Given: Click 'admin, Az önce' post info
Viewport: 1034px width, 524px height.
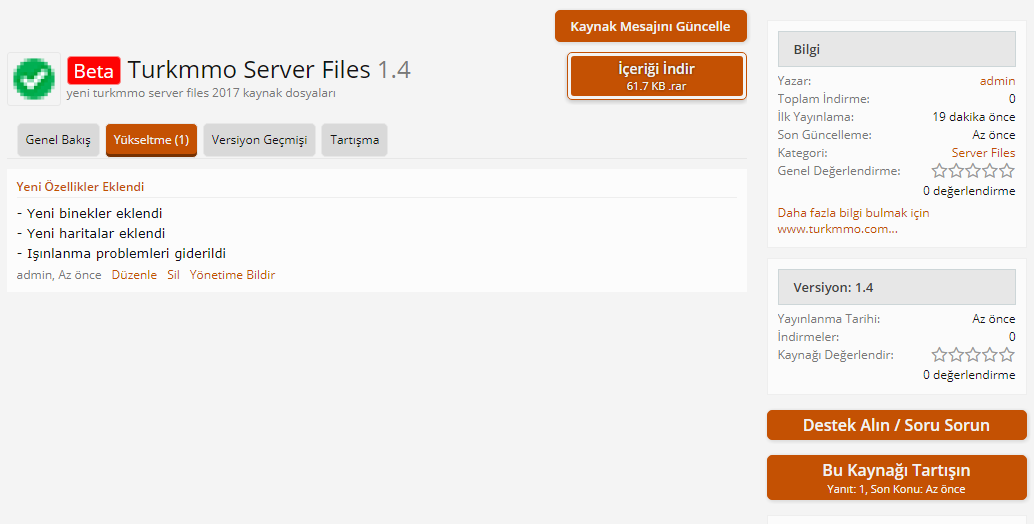Looking at the screenshot, I should pyautogui.click(x=59, y=275).
